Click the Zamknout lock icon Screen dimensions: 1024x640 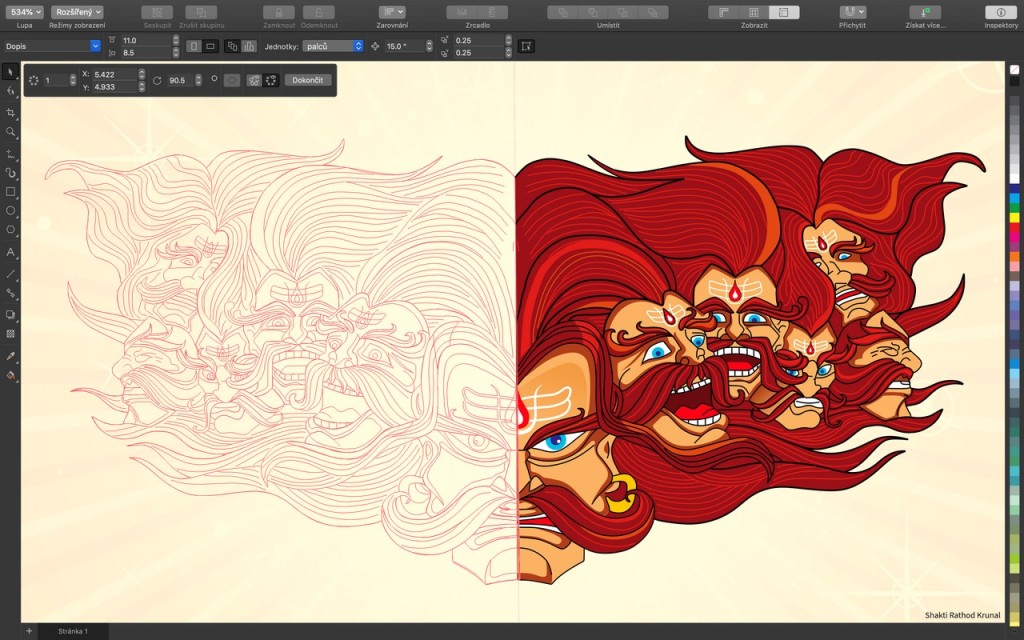point(279,12)
